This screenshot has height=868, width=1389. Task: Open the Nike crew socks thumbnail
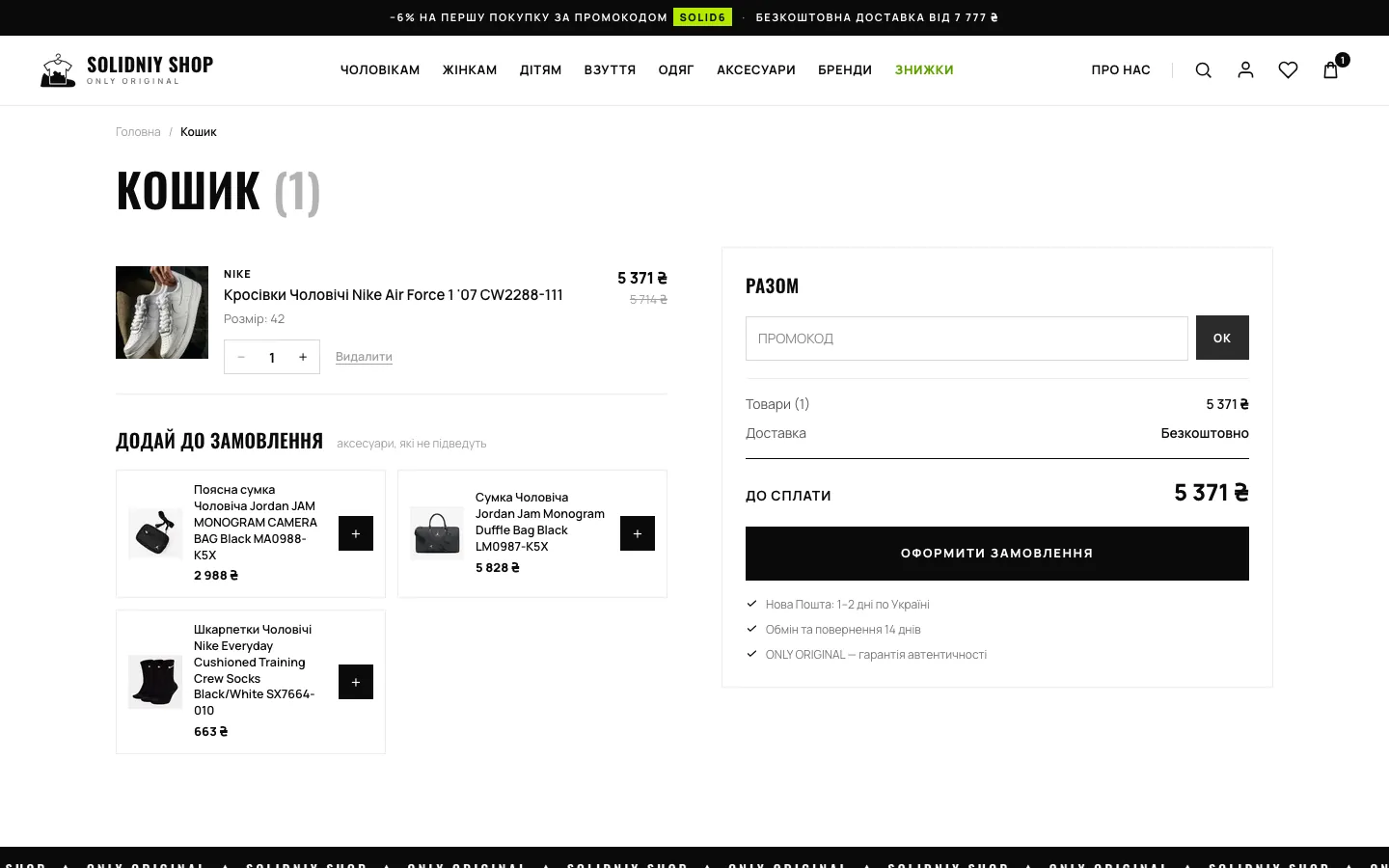[155, 682]
